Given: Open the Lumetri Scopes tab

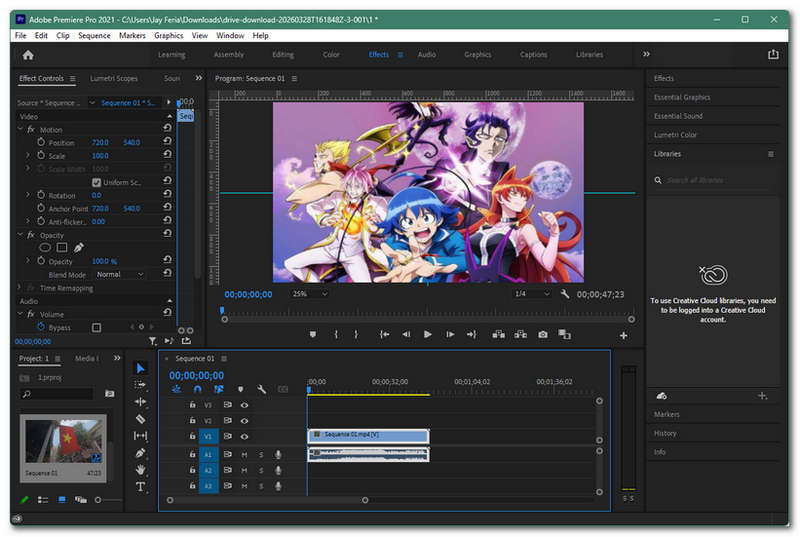Looking at the screenshot, I should pos(114,79).
